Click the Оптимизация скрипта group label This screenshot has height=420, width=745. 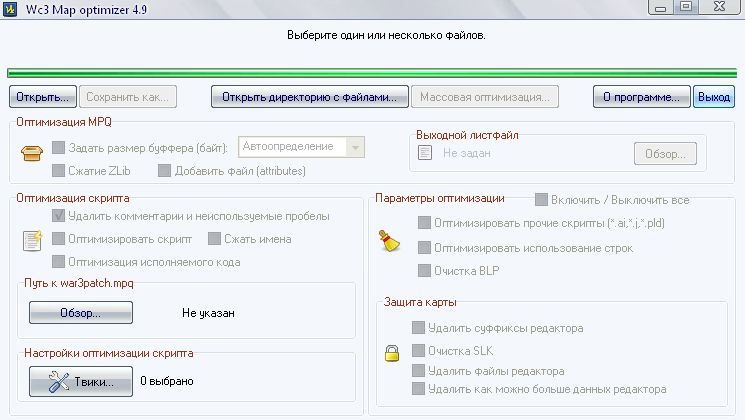(x=73, y=198)
